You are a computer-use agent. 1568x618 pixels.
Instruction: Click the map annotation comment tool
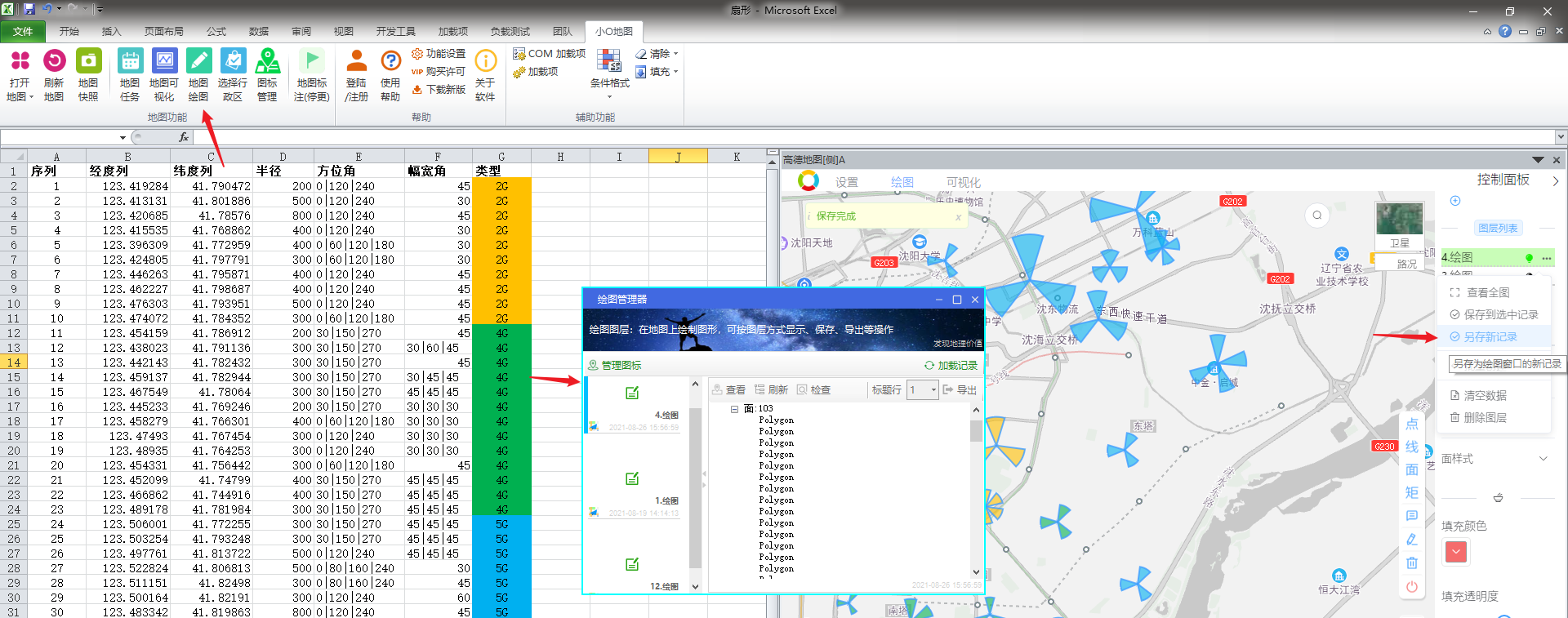(1411, 516)
